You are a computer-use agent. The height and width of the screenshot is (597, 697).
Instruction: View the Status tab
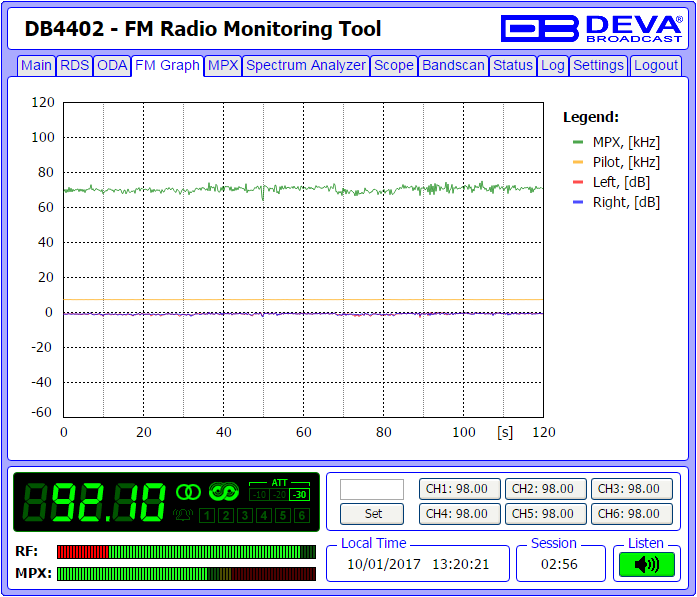(x=513, y=65)
